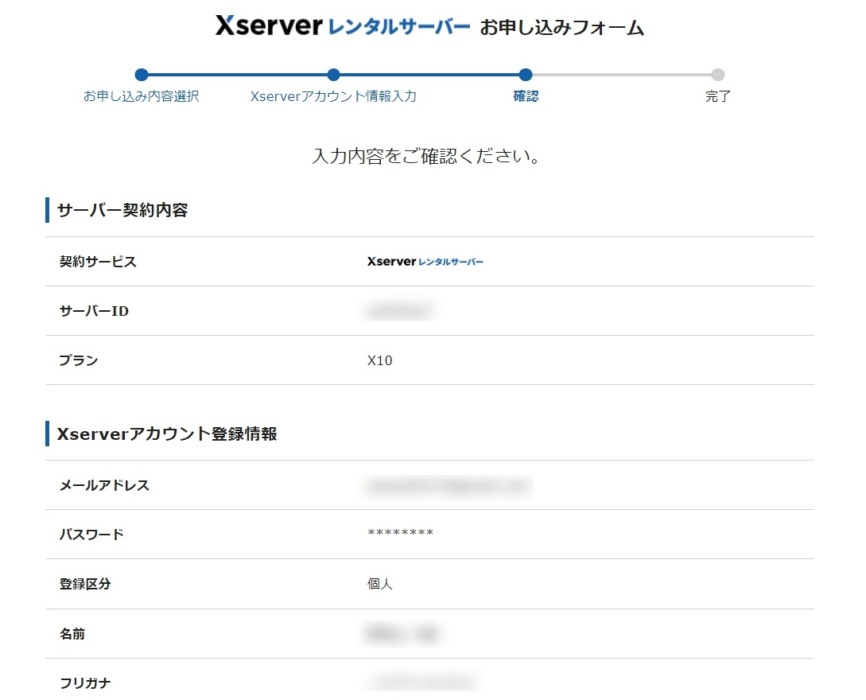
Task: Click the 確認 step dot
Action: [526, 75]
